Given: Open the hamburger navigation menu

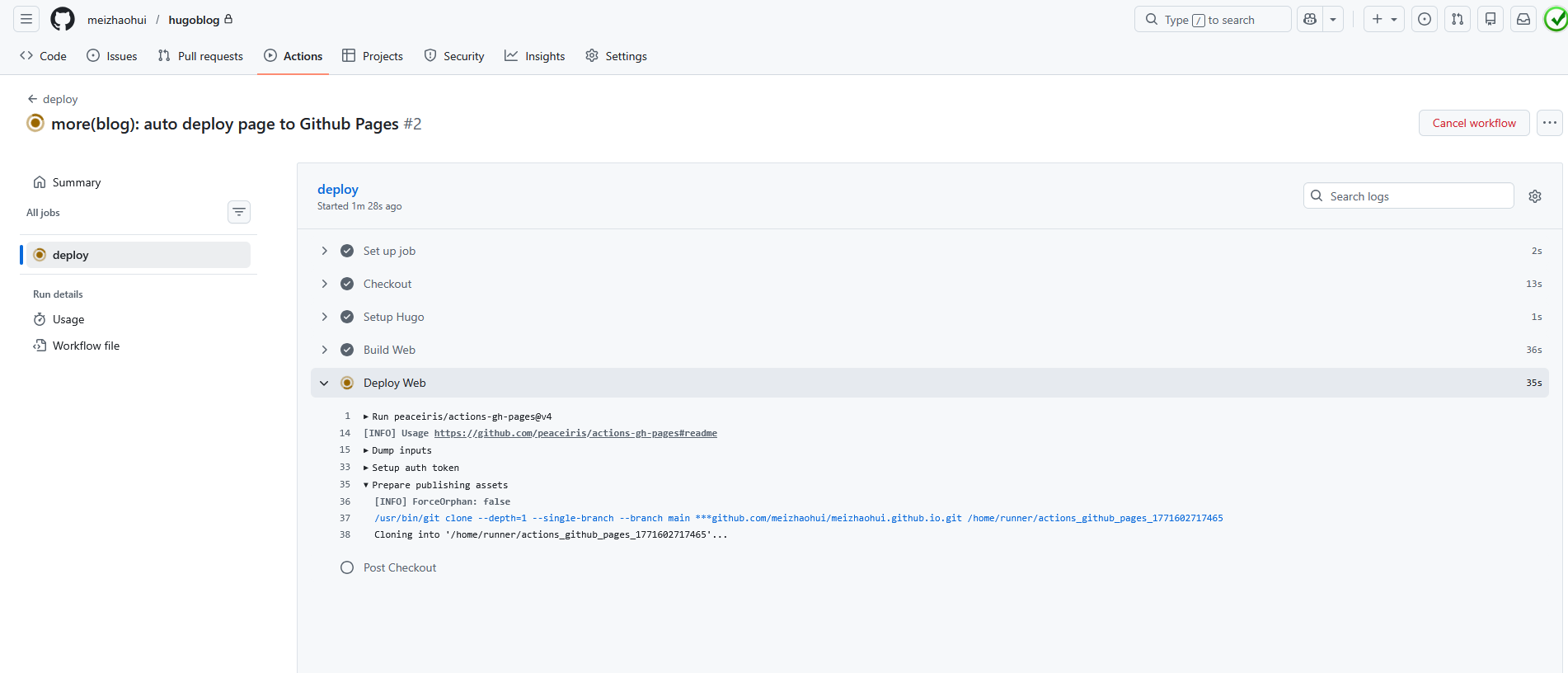Looking at the screenshot, I should coord(26,19).
